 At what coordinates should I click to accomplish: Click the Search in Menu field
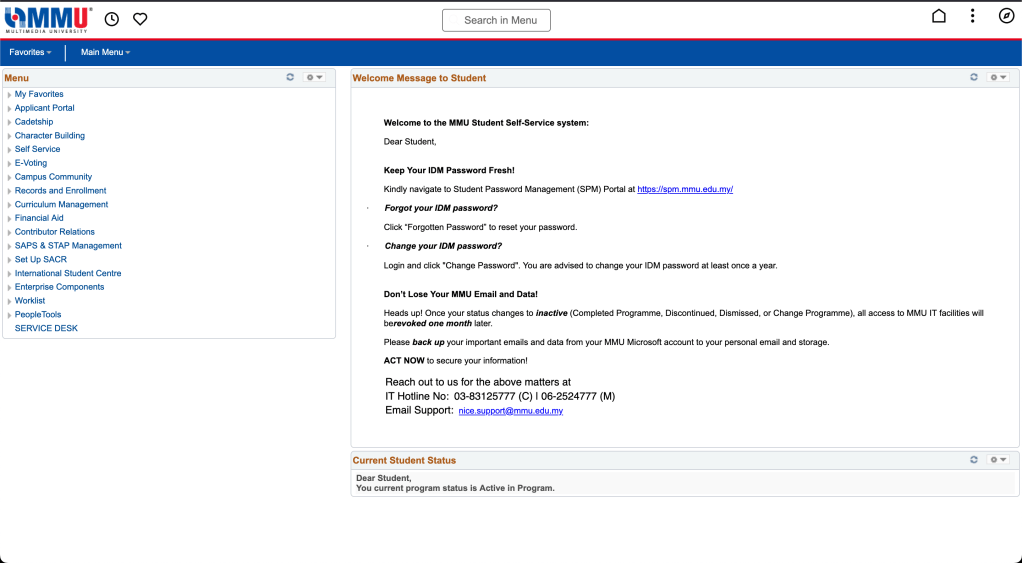coord(496,20)
